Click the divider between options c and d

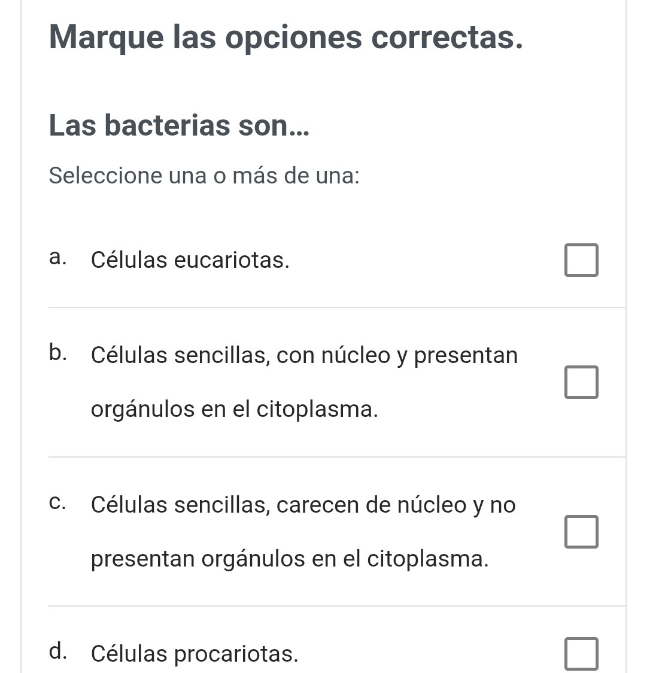[x=337, y=606]
